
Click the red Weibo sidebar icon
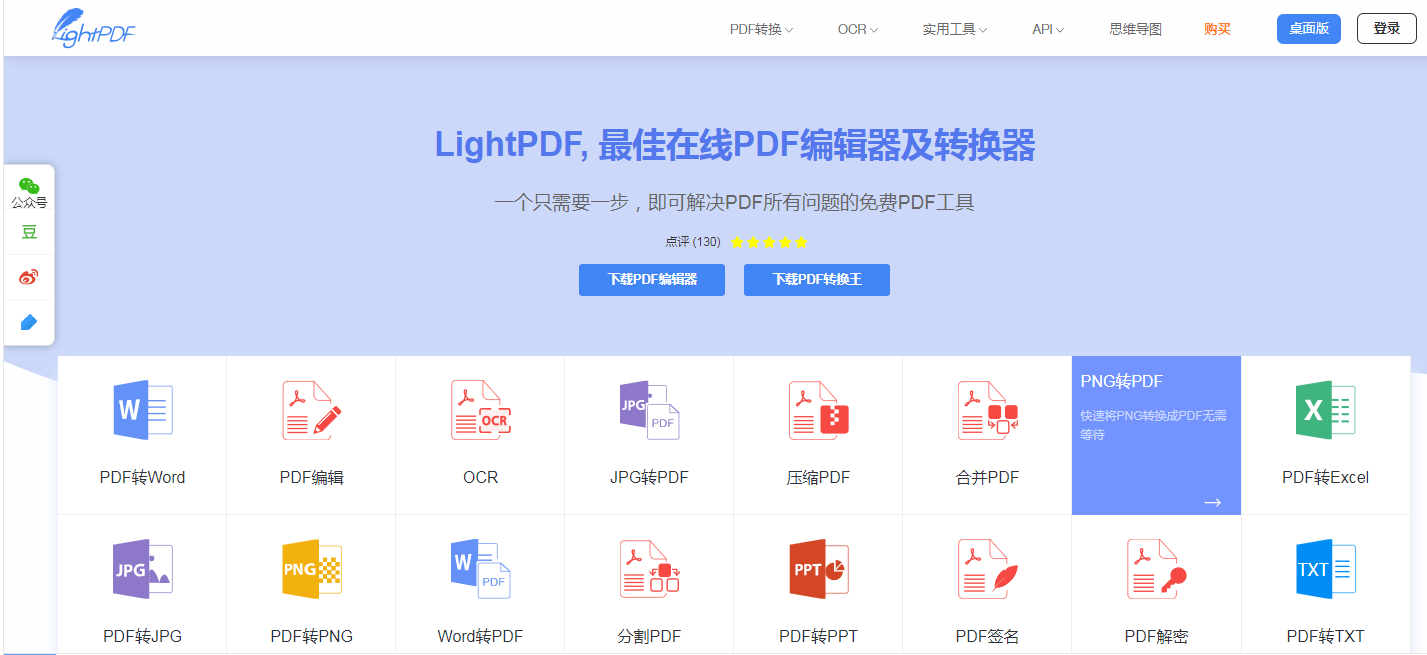pyautogui.click(x=29, y=277)
